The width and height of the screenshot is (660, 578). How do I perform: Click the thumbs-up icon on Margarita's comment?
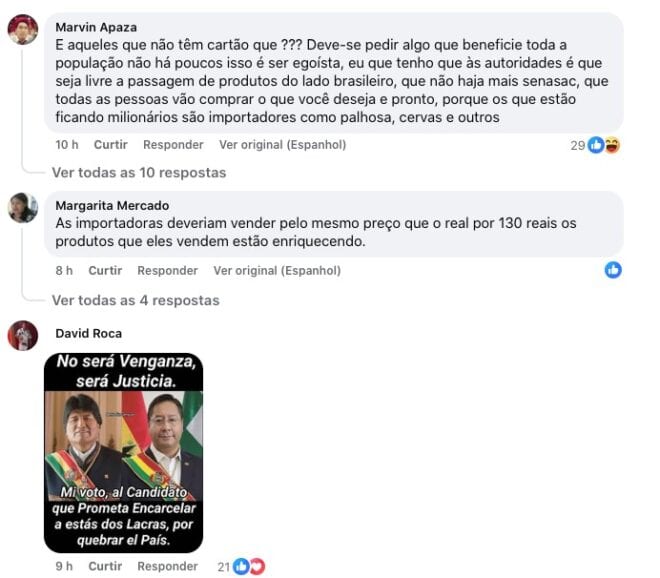[613, 270]
